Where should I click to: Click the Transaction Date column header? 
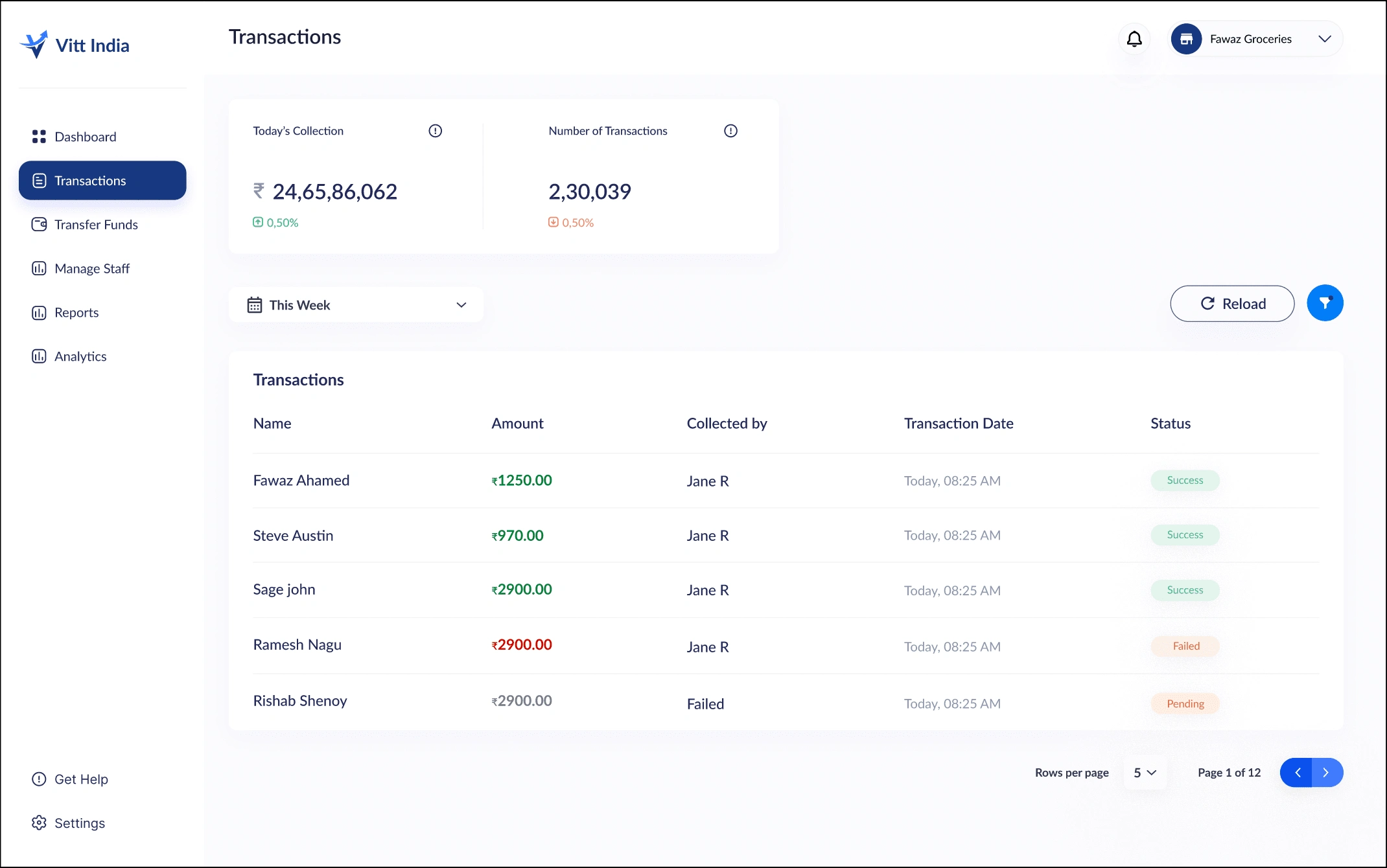tap(959, 423)
